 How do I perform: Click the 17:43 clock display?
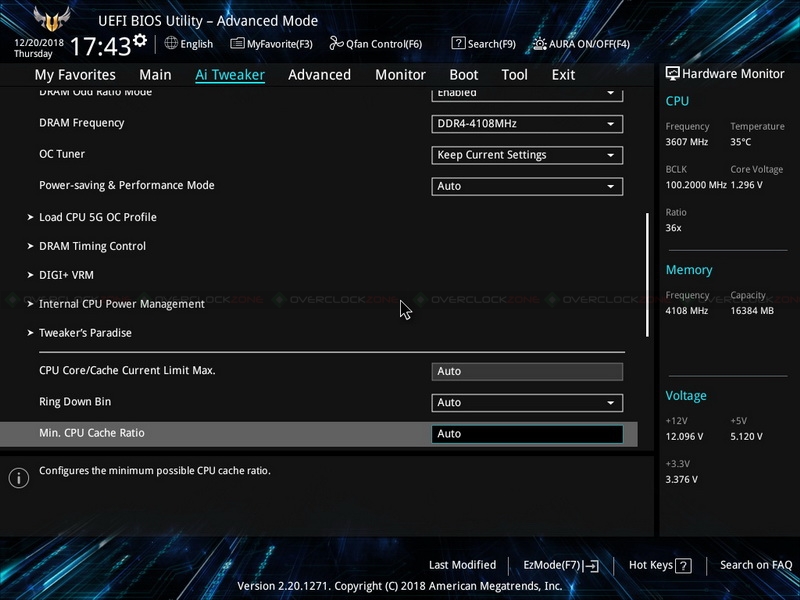pyautogui.click(x=101, y=46)
